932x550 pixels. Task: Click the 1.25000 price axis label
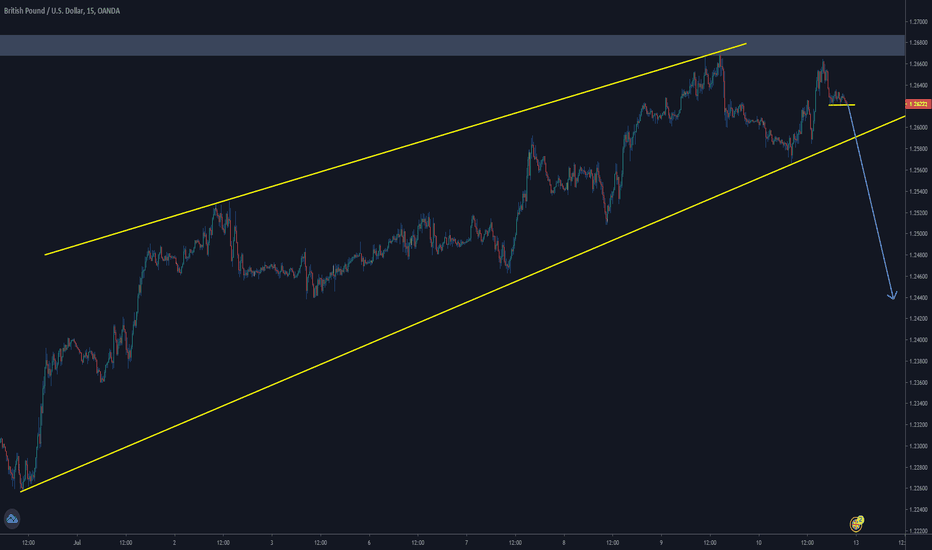(918, 234)
